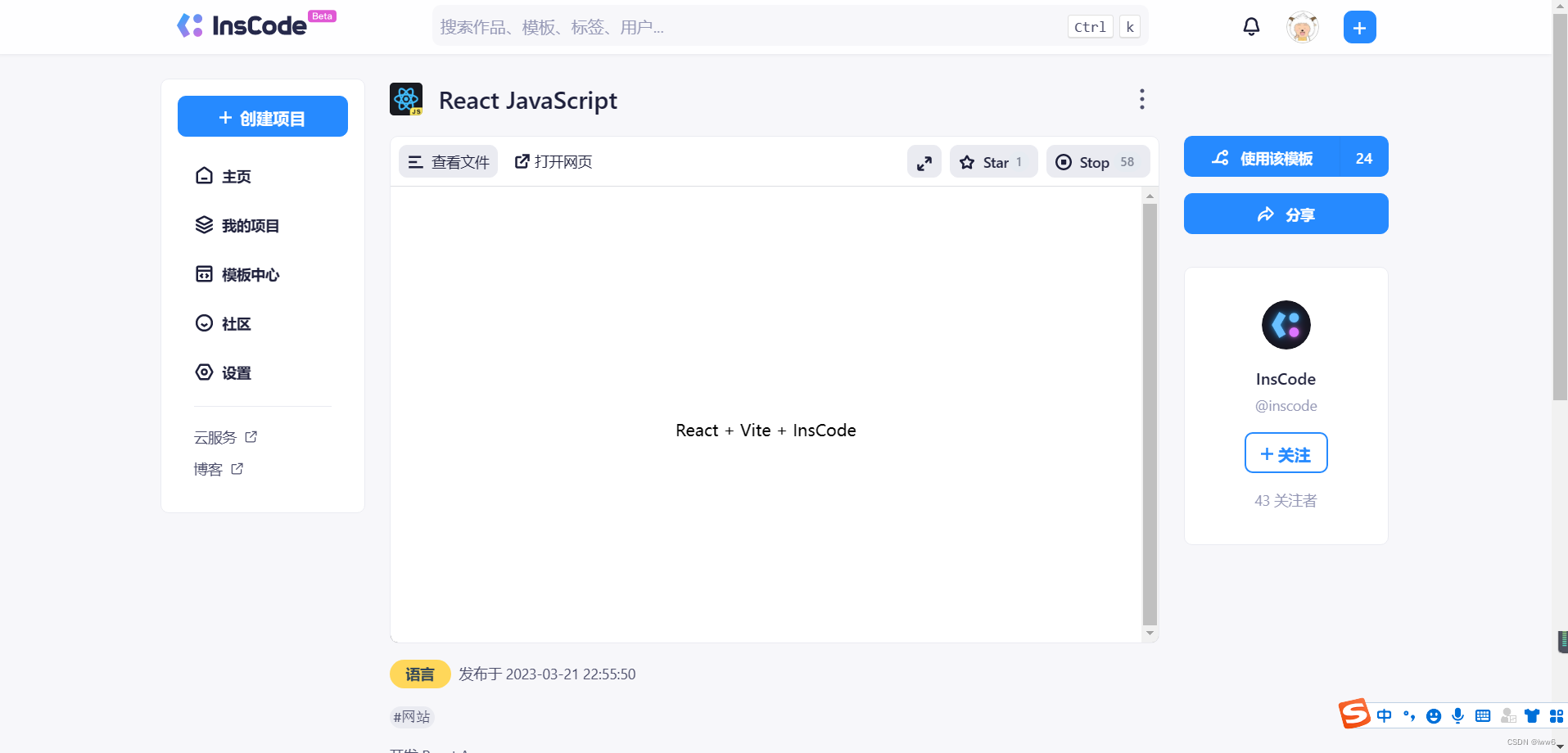Open the 查看文件 file view
Image resolution: width=1568 pixels, height=753 pixels.
click(x=448, y=162)
